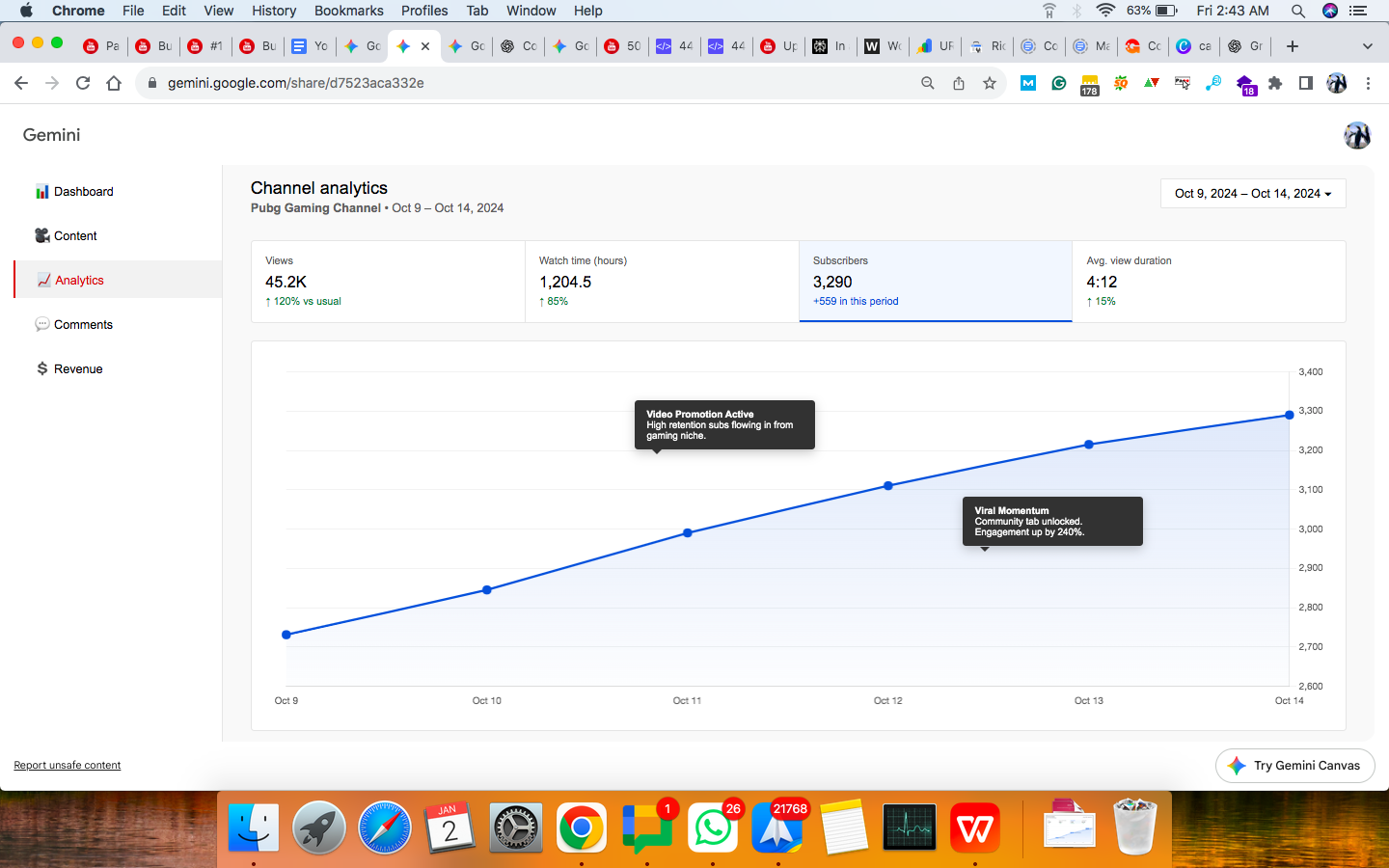The height and width of the screenshot is (868, 1389).
Task: Open the Revenue section via dollar icon
Action: tap(41, 368)
